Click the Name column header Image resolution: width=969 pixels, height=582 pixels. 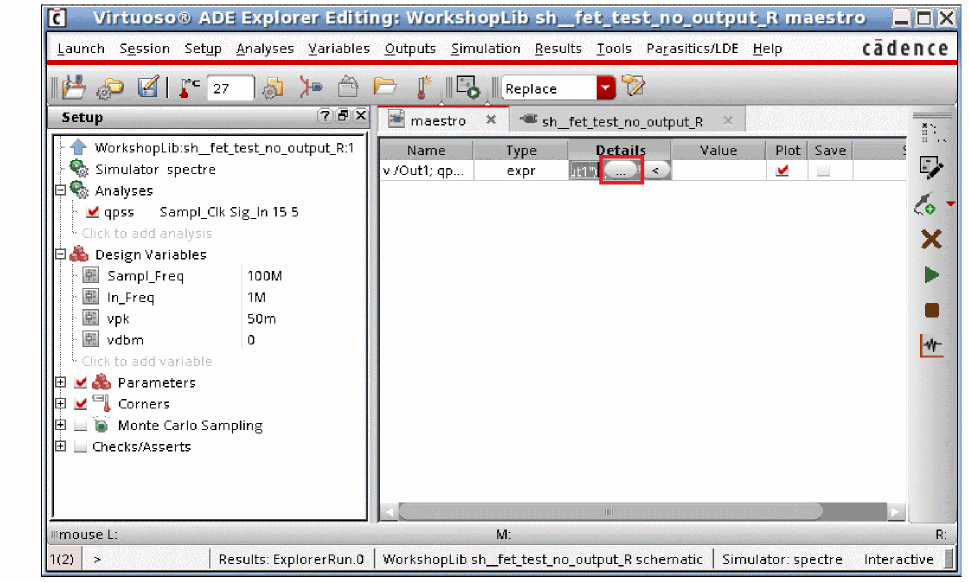pos(426,150)
